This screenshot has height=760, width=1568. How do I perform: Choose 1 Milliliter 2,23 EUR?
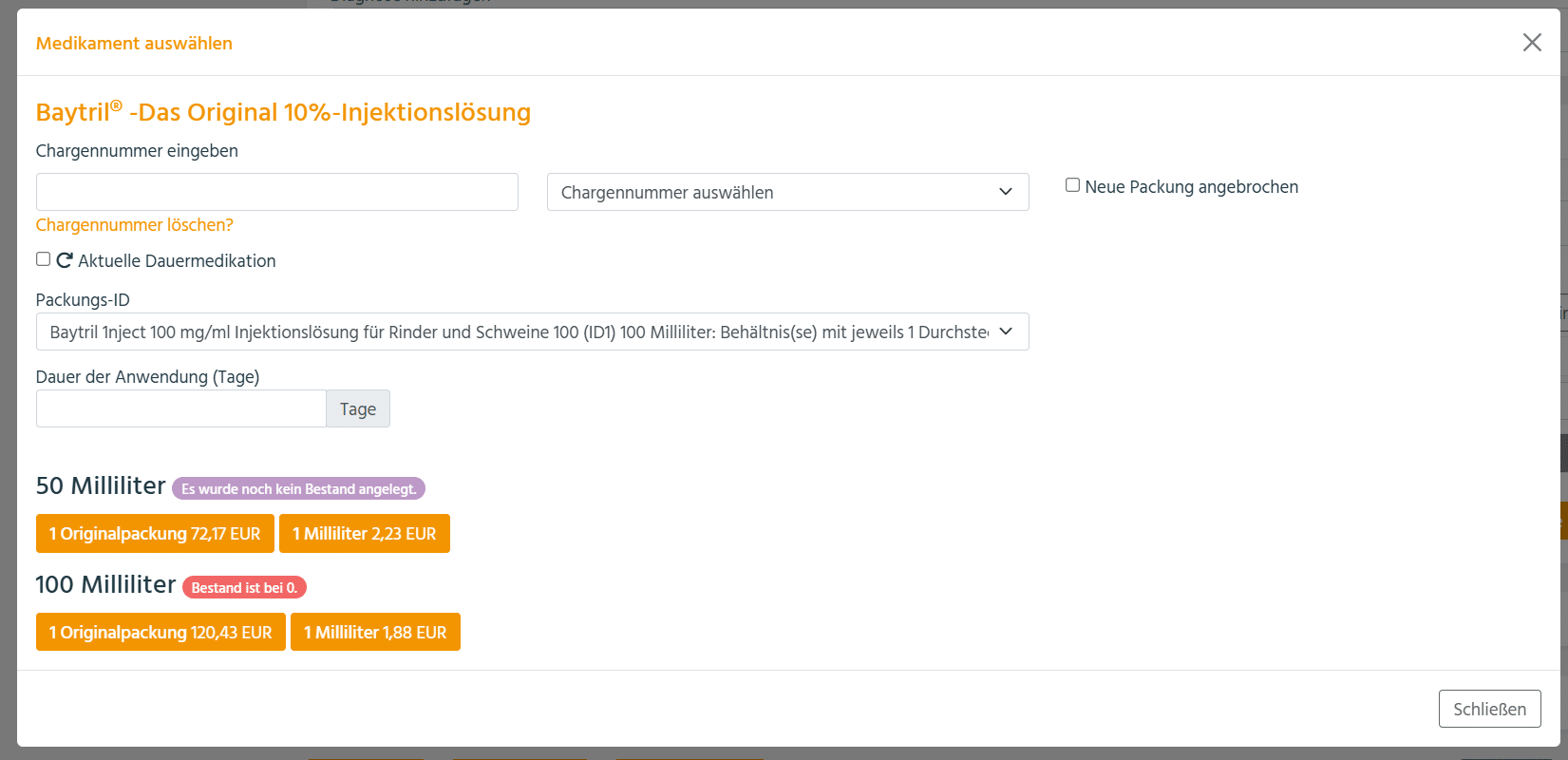pos(364,534)
